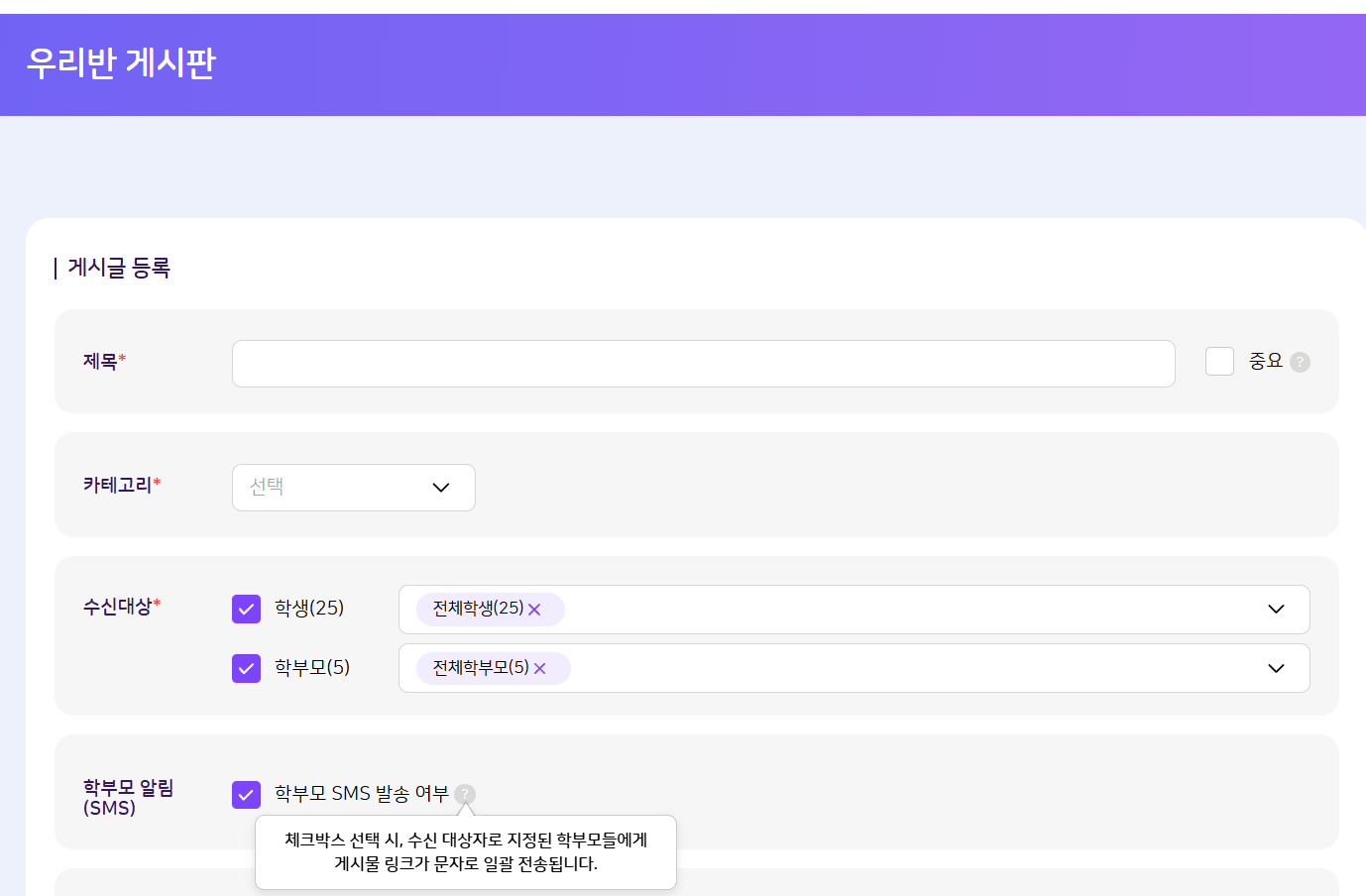1366x896 pixels.
Task: Click the 학생(25) checkbox label
Action: 309,608
